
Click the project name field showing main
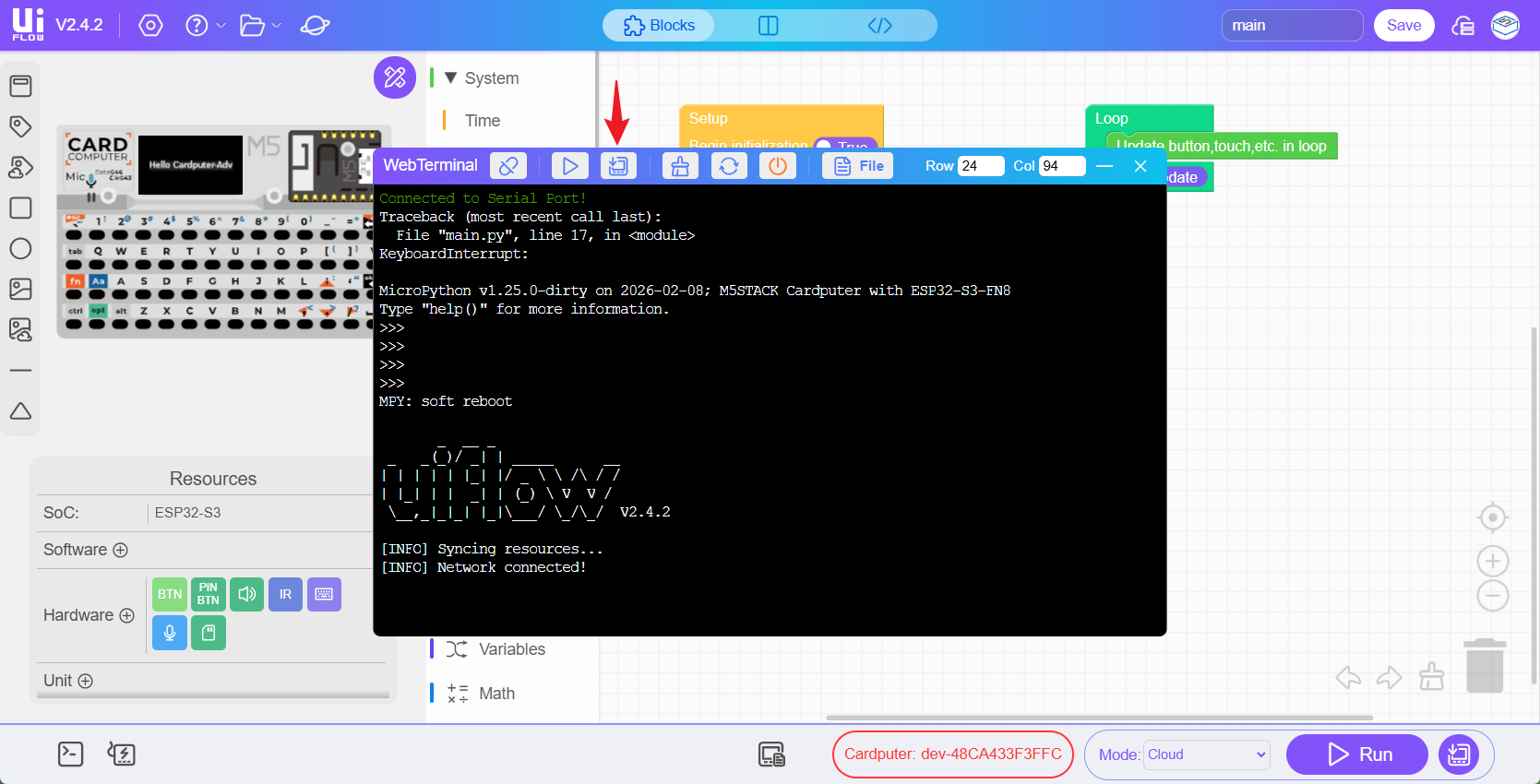(x=1292, y=26)
